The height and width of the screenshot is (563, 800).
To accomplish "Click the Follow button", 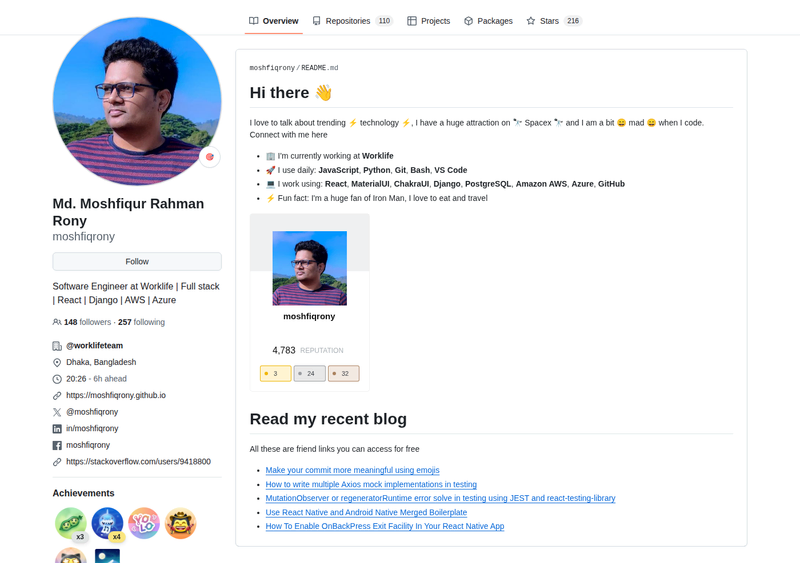I will coord(137,261).
